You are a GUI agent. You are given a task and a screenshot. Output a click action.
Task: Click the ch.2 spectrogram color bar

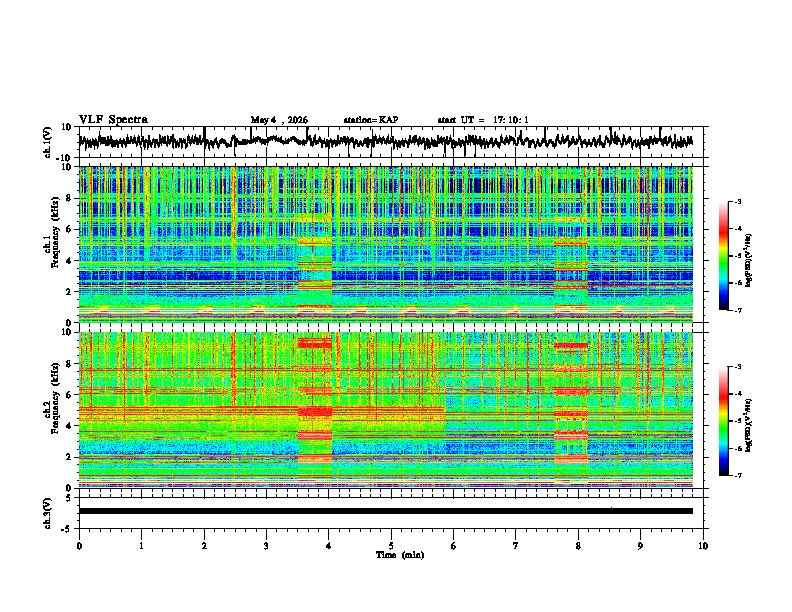click(723, 421)
